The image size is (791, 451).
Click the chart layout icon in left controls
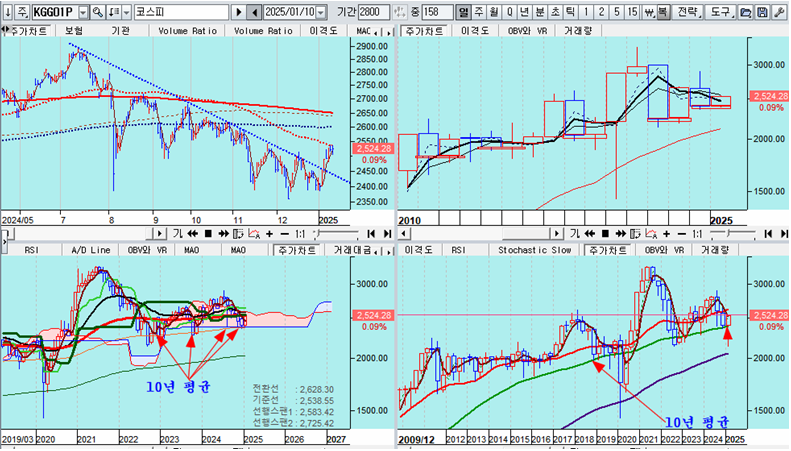click(239, 234)
